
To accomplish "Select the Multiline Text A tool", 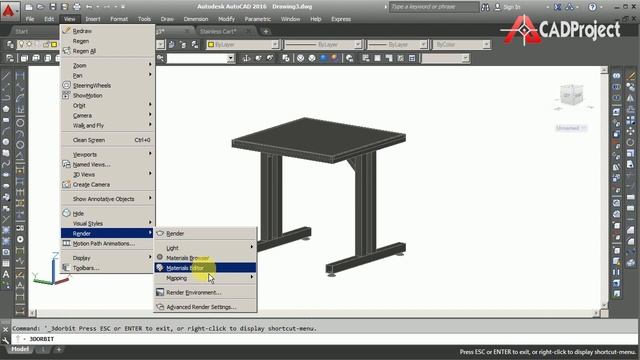I will click(6, 274).
